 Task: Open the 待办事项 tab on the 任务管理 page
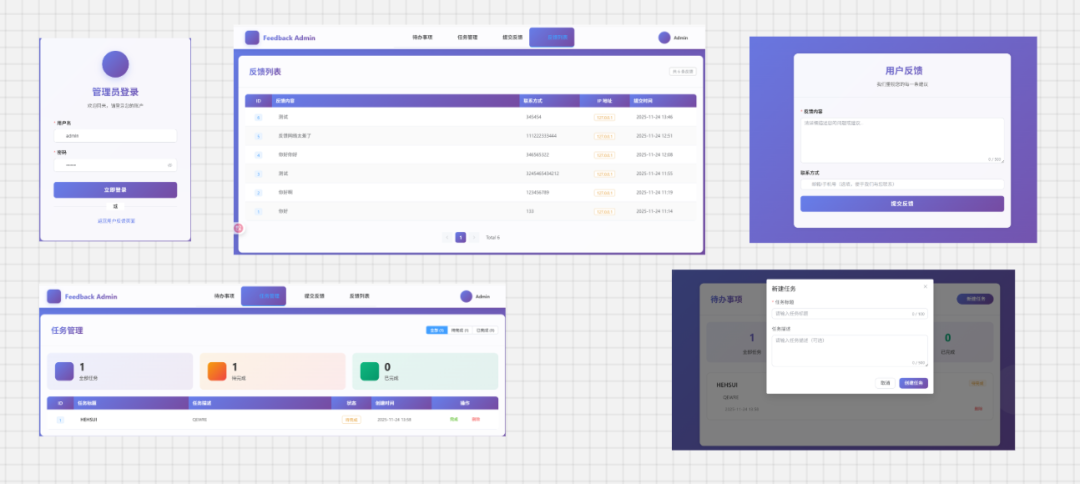click(x=224, y=296)
